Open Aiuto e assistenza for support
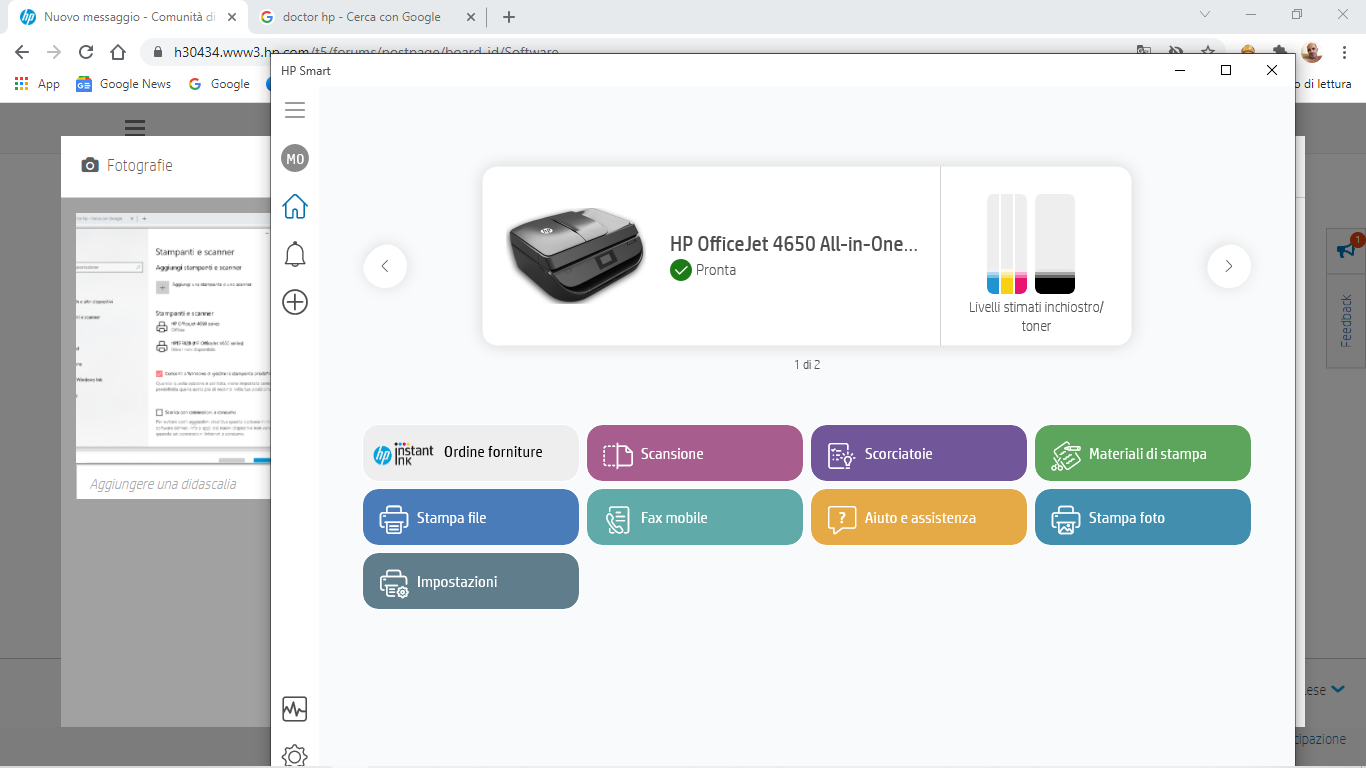This screenshot has width=1366, height=768. point(918,517)
